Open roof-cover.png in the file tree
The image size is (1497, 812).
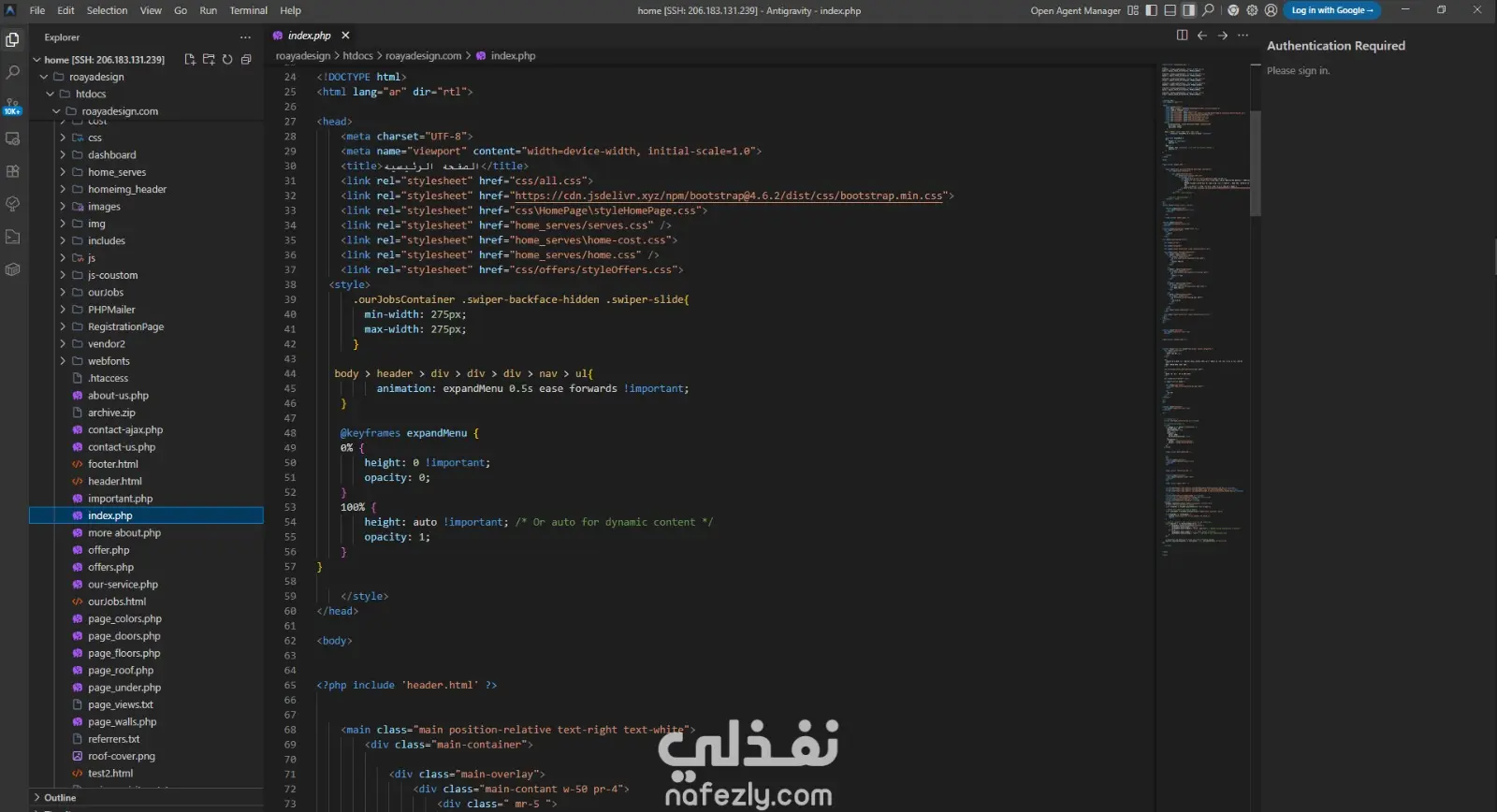[x=122, y=757]
